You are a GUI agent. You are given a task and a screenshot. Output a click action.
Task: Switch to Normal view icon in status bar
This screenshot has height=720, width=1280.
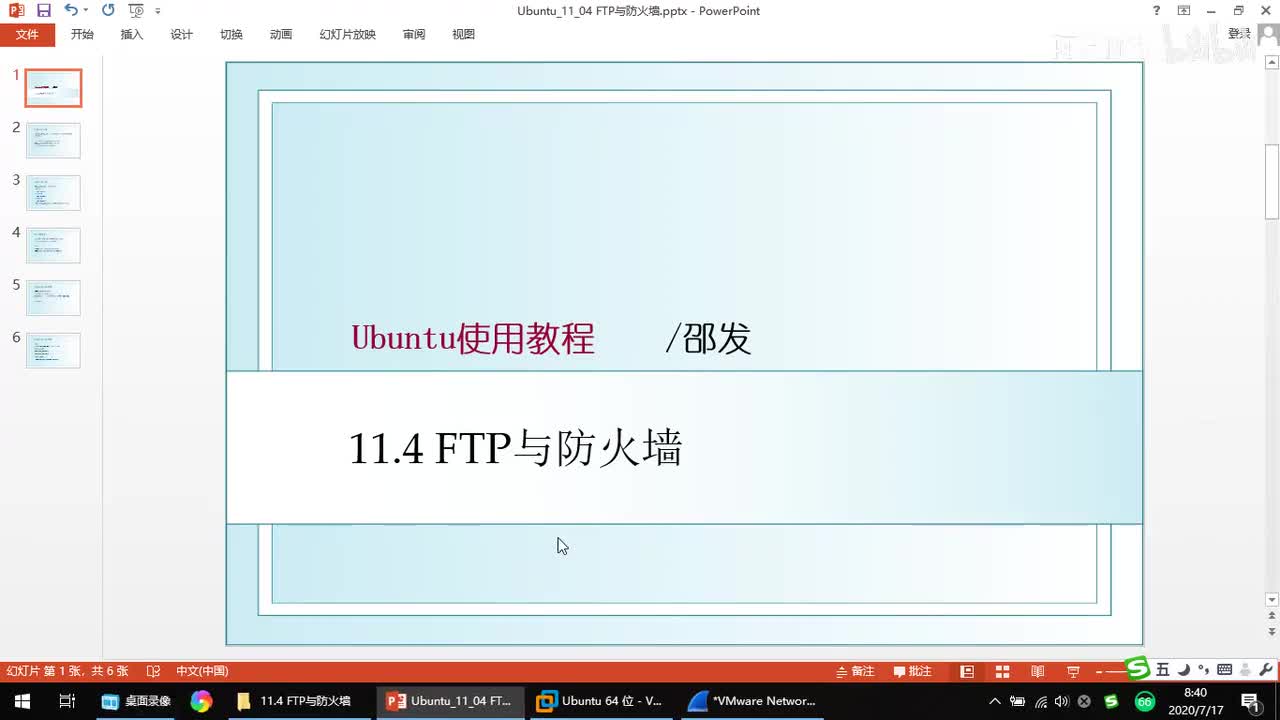click(967, 671)
